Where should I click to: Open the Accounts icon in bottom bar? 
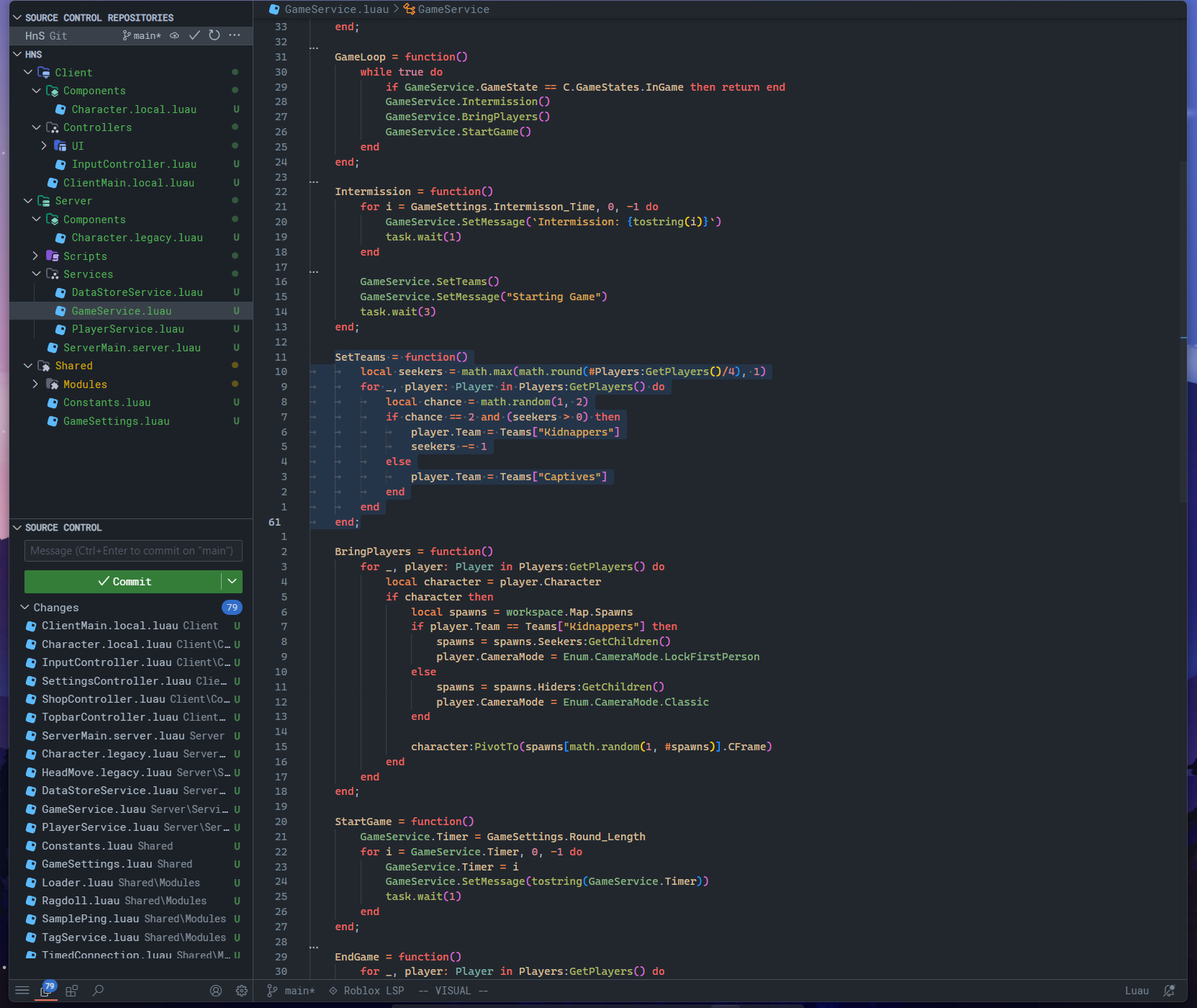216,991
